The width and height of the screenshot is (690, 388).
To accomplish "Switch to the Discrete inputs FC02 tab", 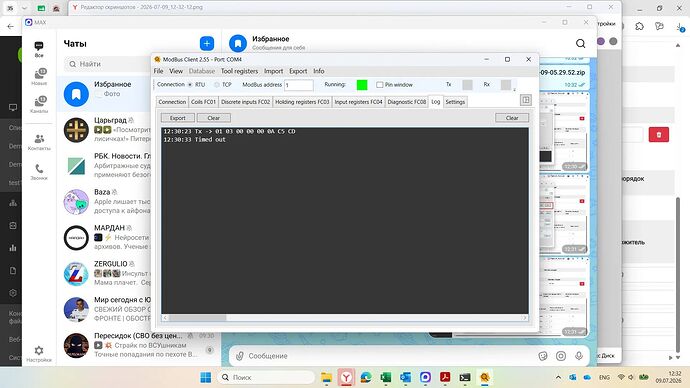I will pyautogui.click(x=246, y=102).
